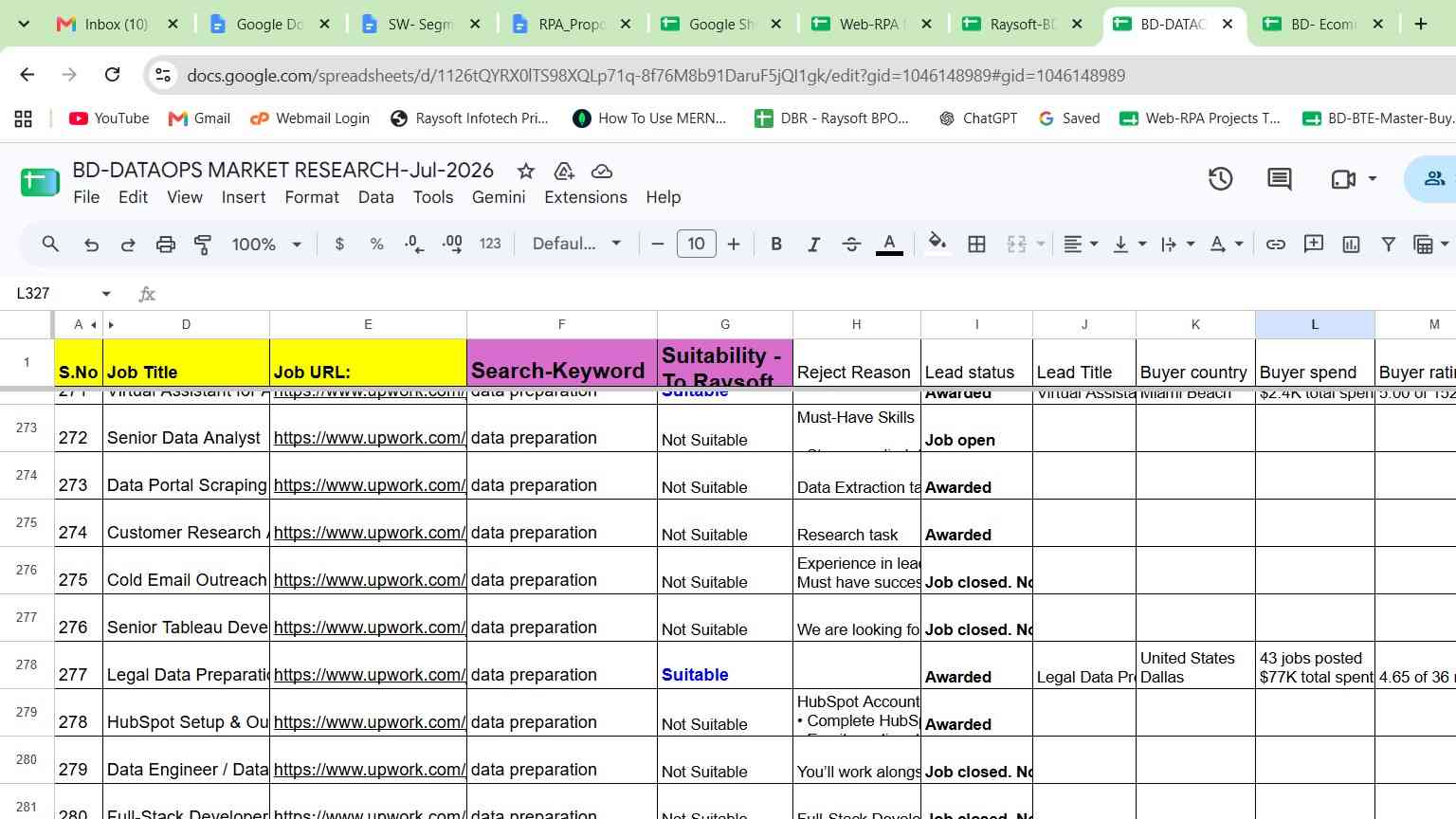Open the comments panel icon
The height and width of the screenshot is (819, 1456).
point(1280,178)
